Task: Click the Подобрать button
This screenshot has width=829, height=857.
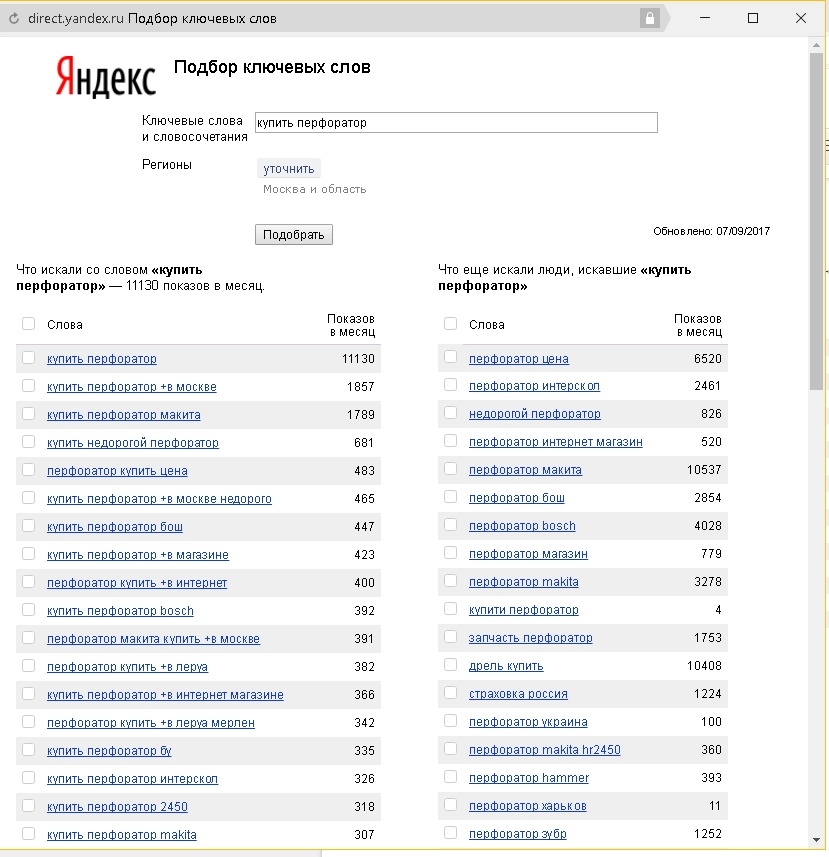Action: point(293,234)
